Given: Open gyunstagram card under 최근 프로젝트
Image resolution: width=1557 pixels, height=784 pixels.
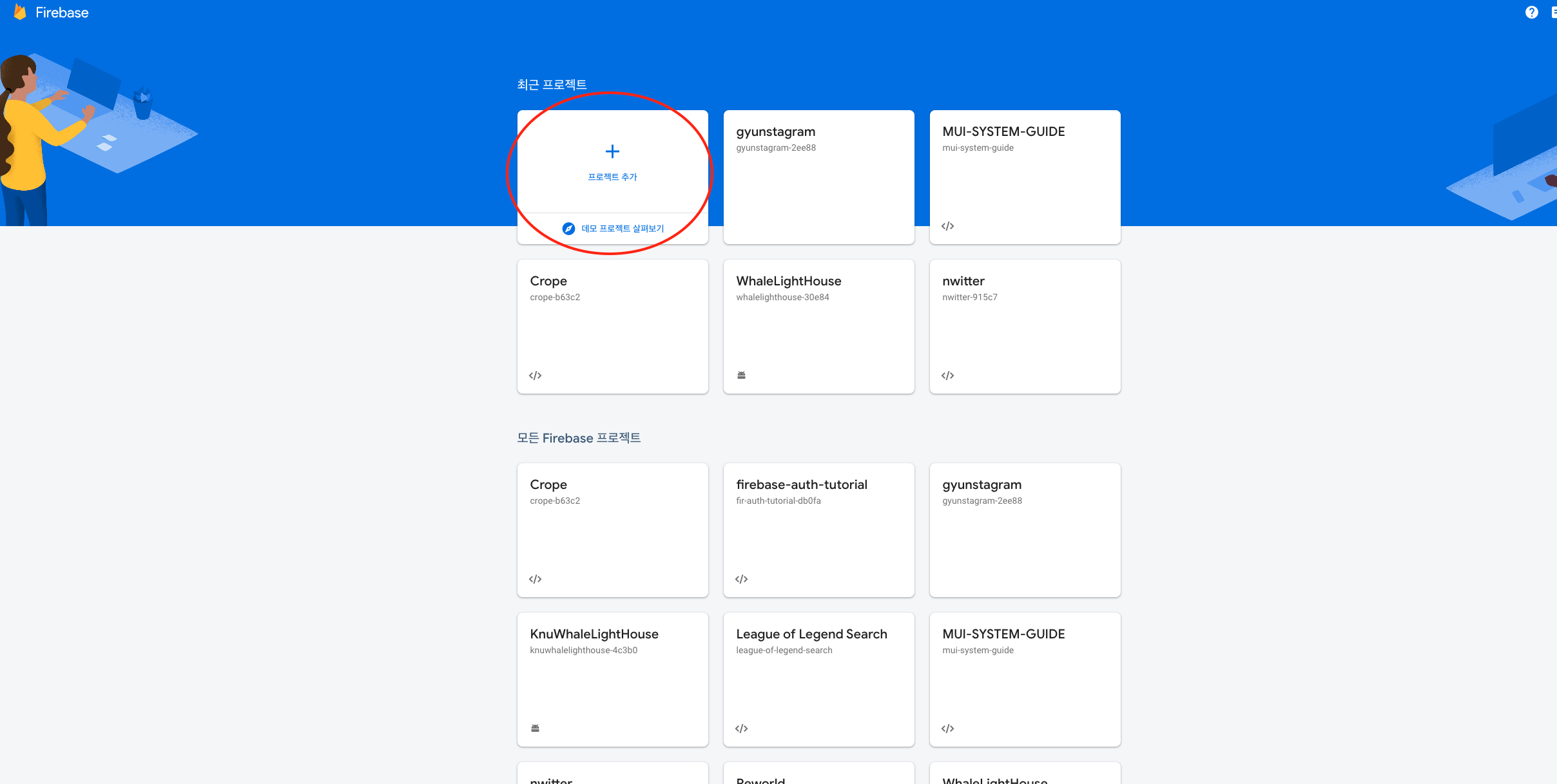Looking at the screenshot, I should tap(818, 177).
